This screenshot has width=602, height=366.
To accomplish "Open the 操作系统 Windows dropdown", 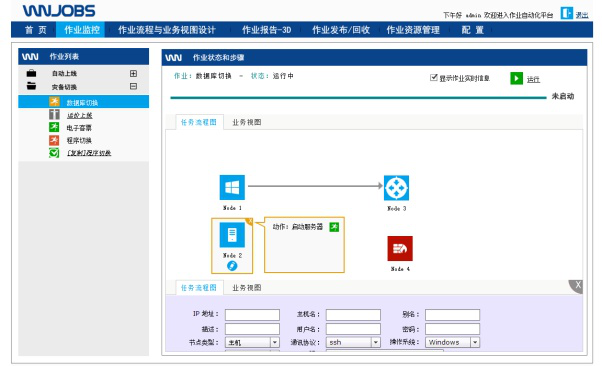I will click(452, 342).
